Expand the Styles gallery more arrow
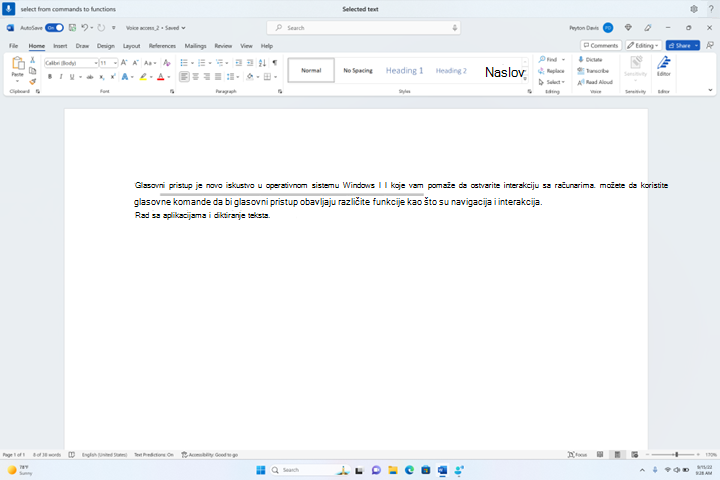Screen dimensions: 720x480 (x=525, y=79)
